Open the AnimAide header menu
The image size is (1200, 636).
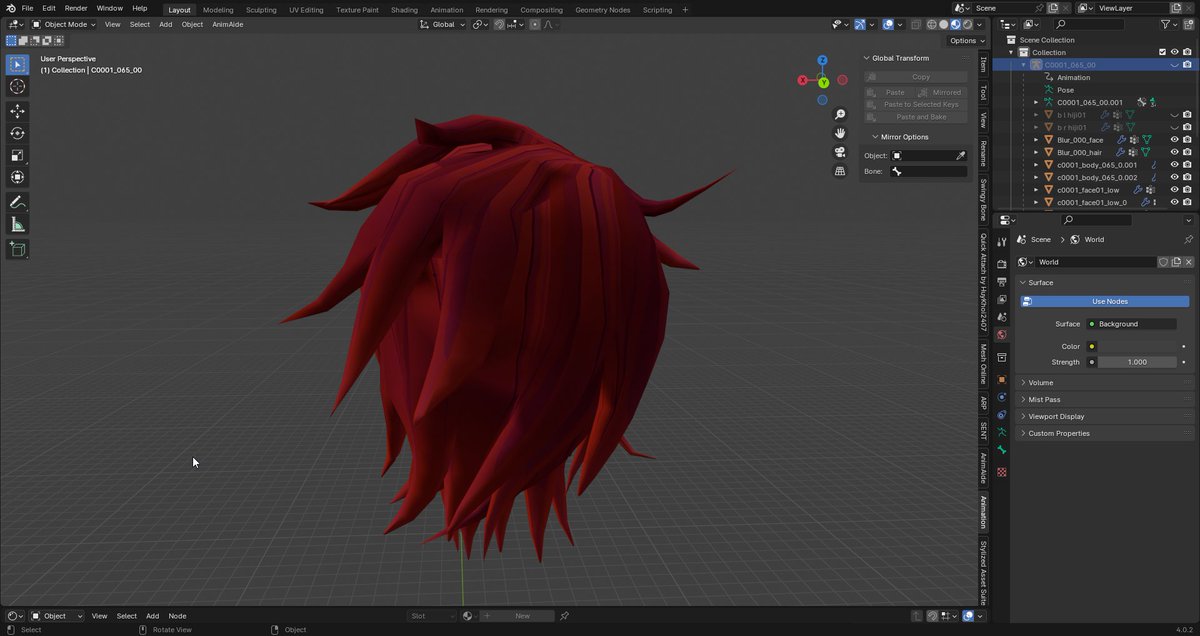click(x=227, y=24)
